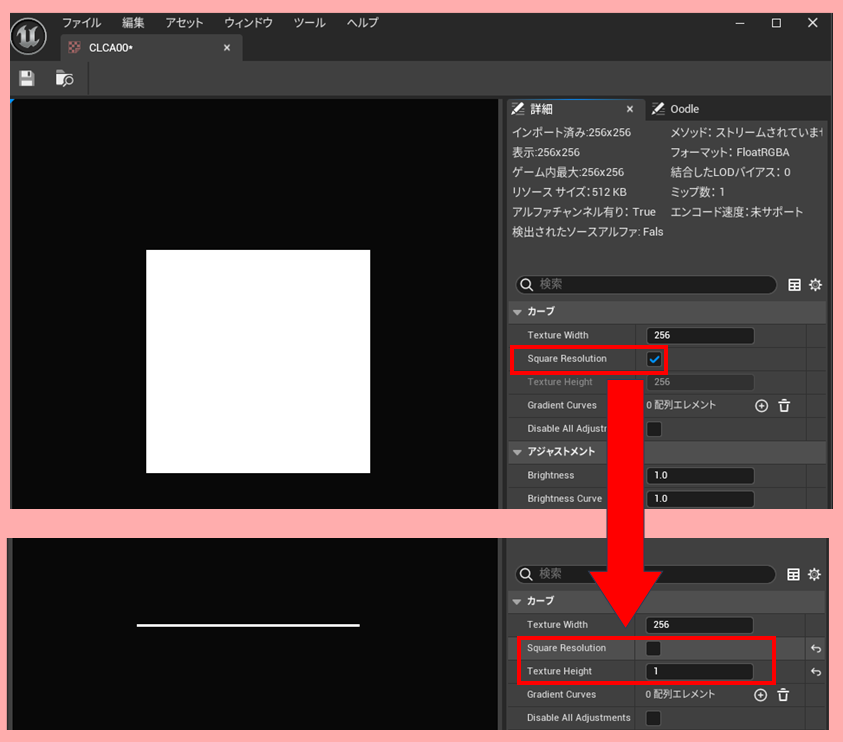Open settings gear beside the upper search box
Viewport: 843px width, 742px height.
click(x=815, y=285)
